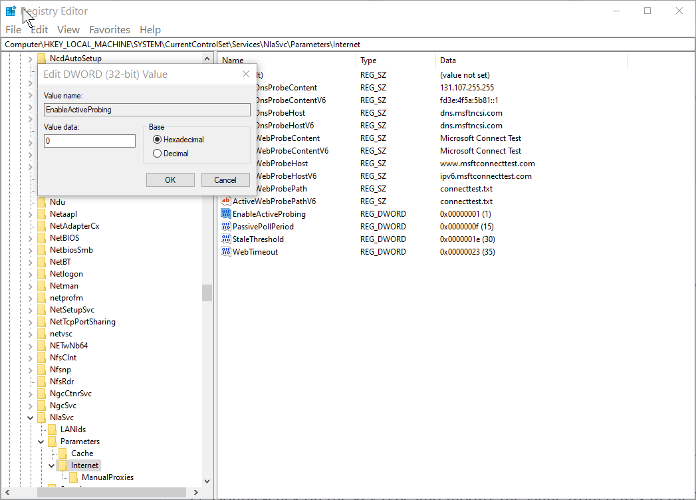Select the StaleThreshold DWORD icon
This screenshot has height=500, width=696.
click(226, 239)
